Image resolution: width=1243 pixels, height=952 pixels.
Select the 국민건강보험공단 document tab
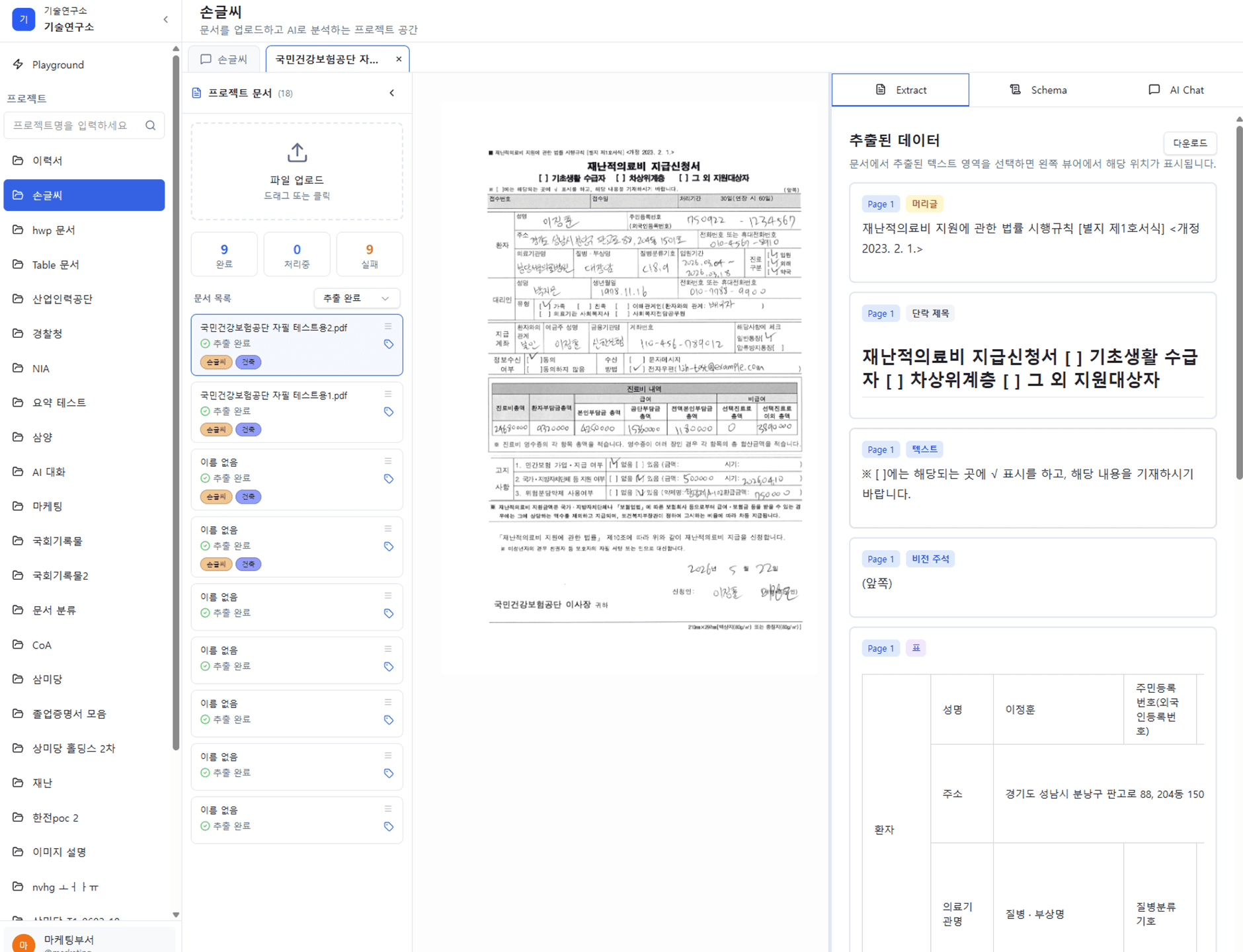337,59
